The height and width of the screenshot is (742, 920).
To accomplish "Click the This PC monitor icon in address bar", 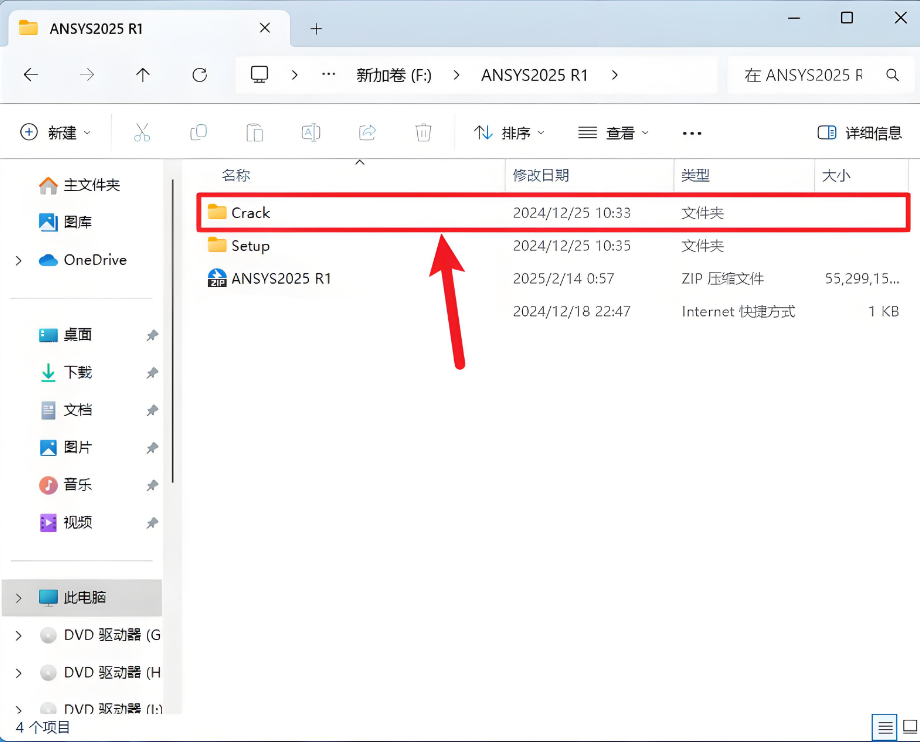I will pyautogui.click(x=259, y=74).
